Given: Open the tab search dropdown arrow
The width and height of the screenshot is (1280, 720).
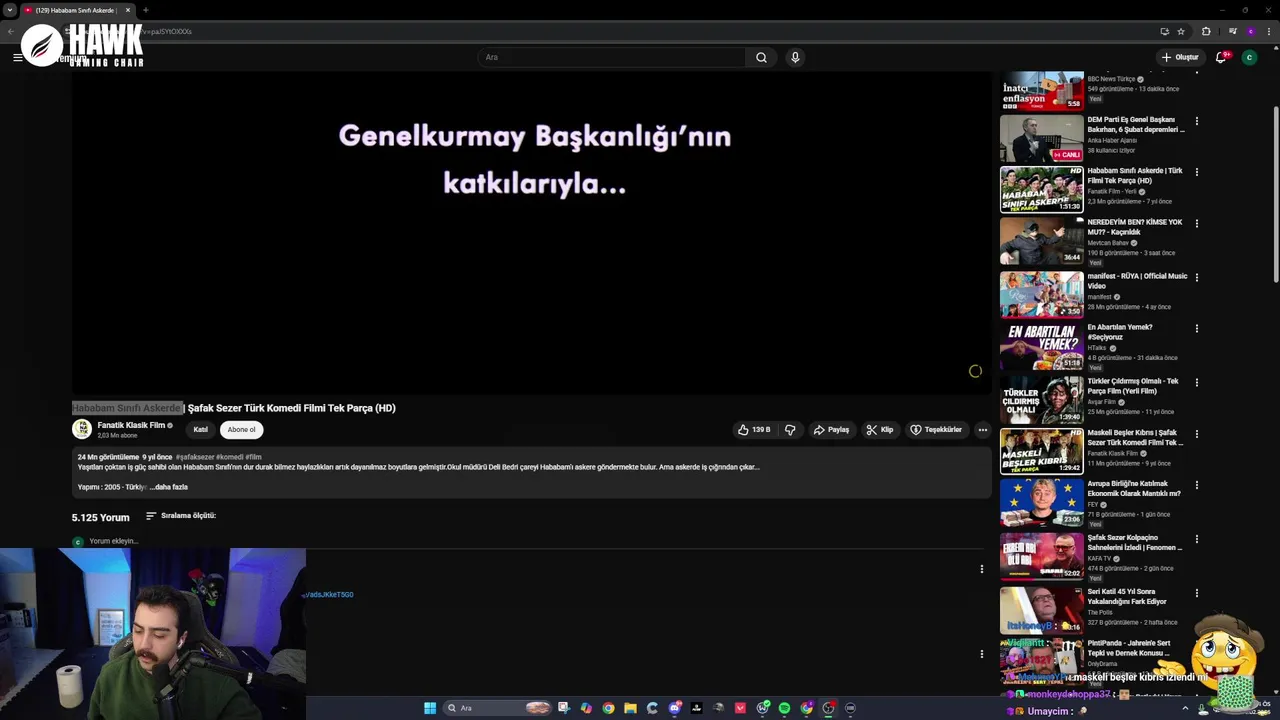Looking at the screenshot, I should (x=9, y=10).
